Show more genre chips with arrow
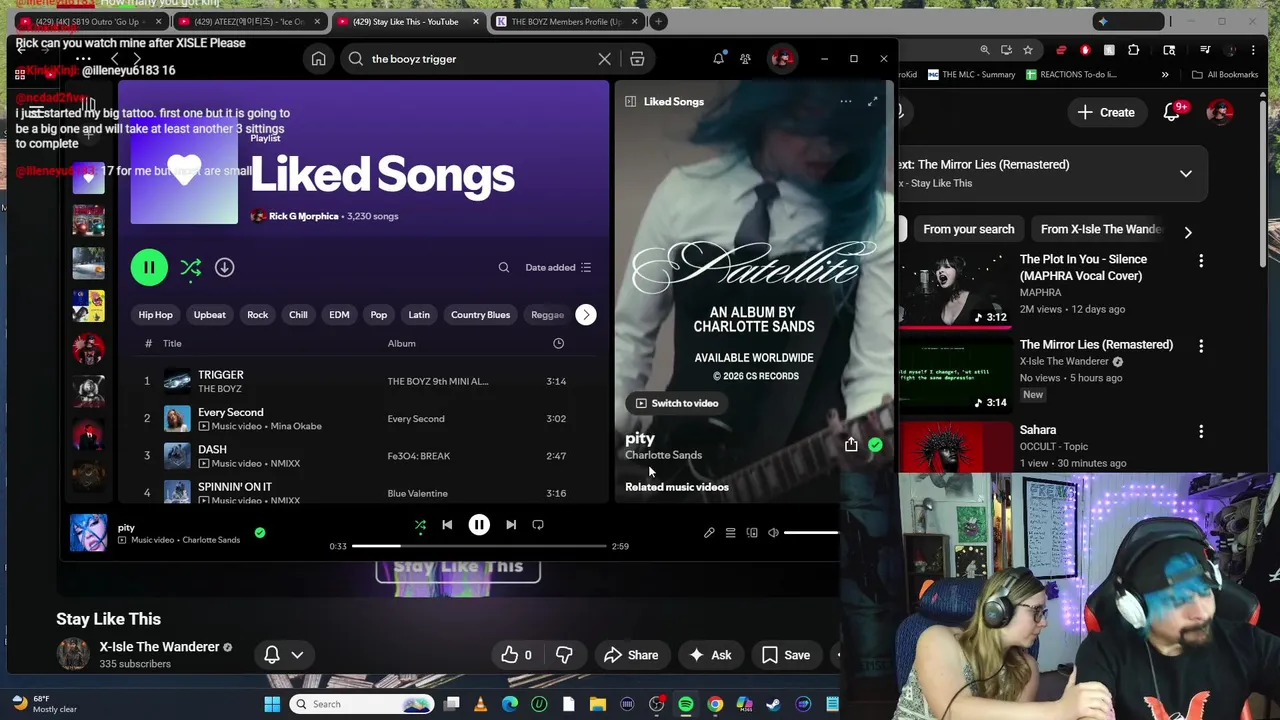 [586, 315]
